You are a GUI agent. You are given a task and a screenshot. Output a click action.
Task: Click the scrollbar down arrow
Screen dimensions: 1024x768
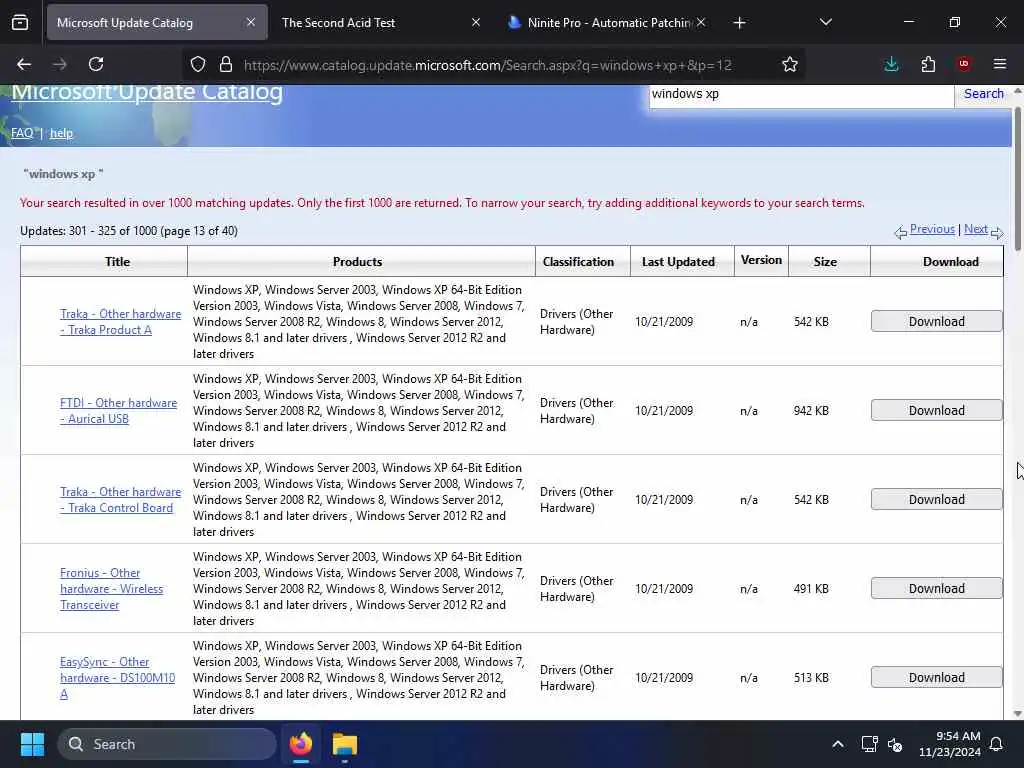coord(1017,714)
